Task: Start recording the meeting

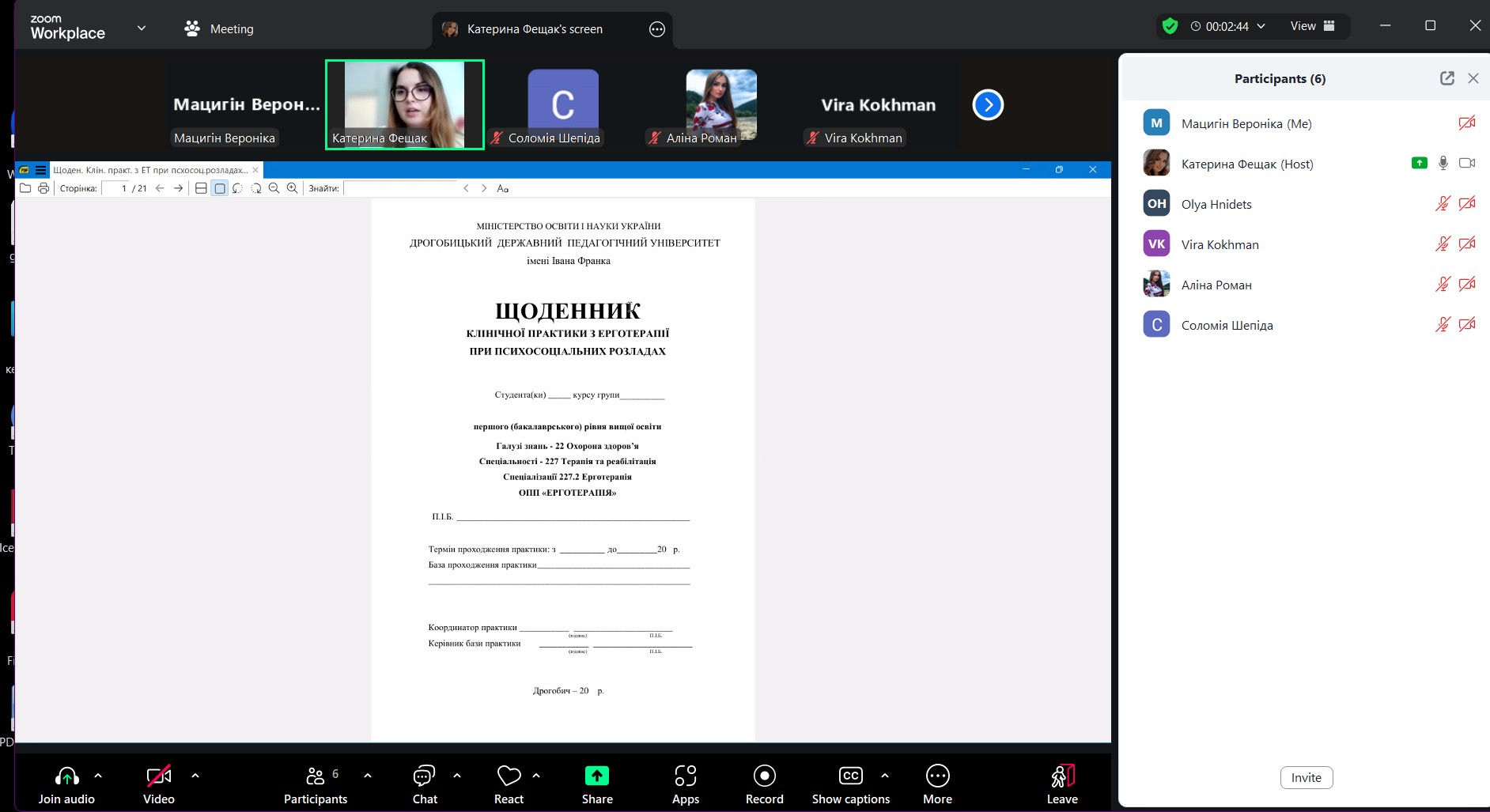Action: (764, 784)
